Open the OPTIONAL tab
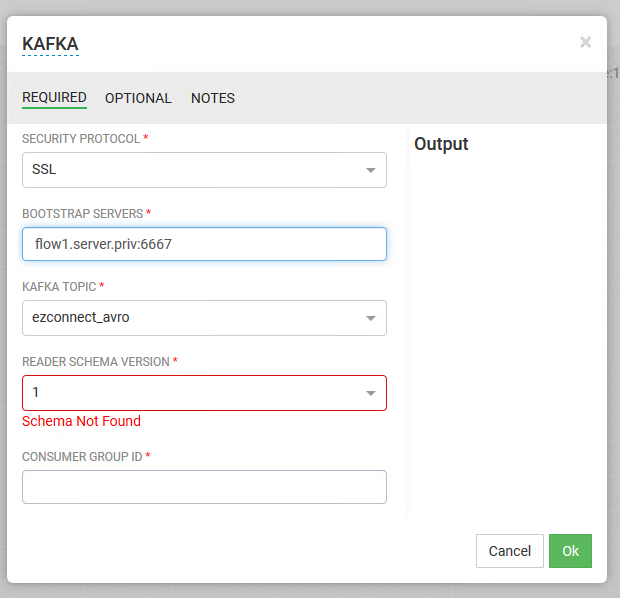Screen dimensions: 620x598 (x=138, y=98)
